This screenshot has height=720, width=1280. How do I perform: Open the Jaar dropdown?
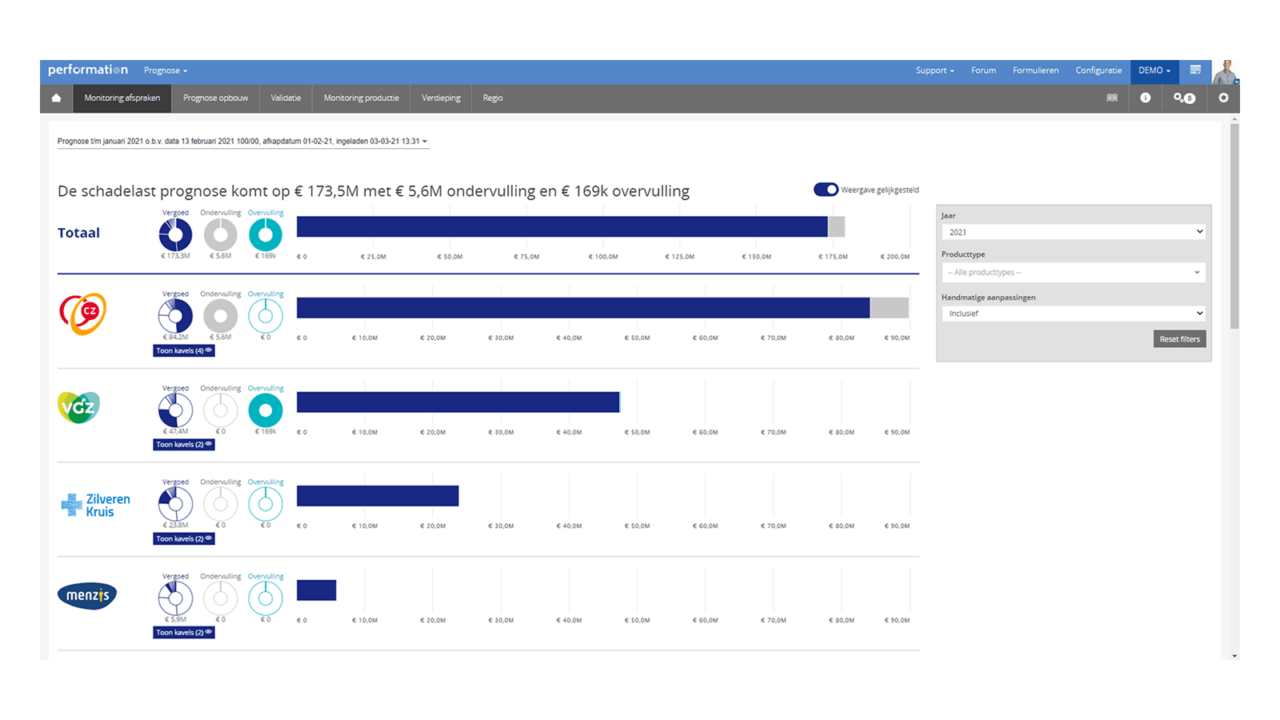coord(1073,232)
